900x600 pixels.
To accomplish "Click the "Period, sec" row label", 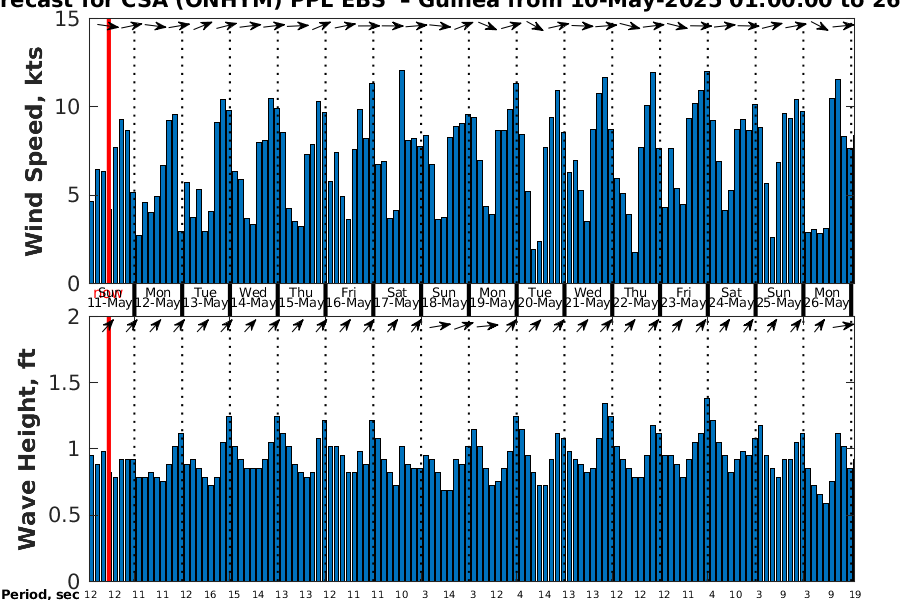I will 40,594.
